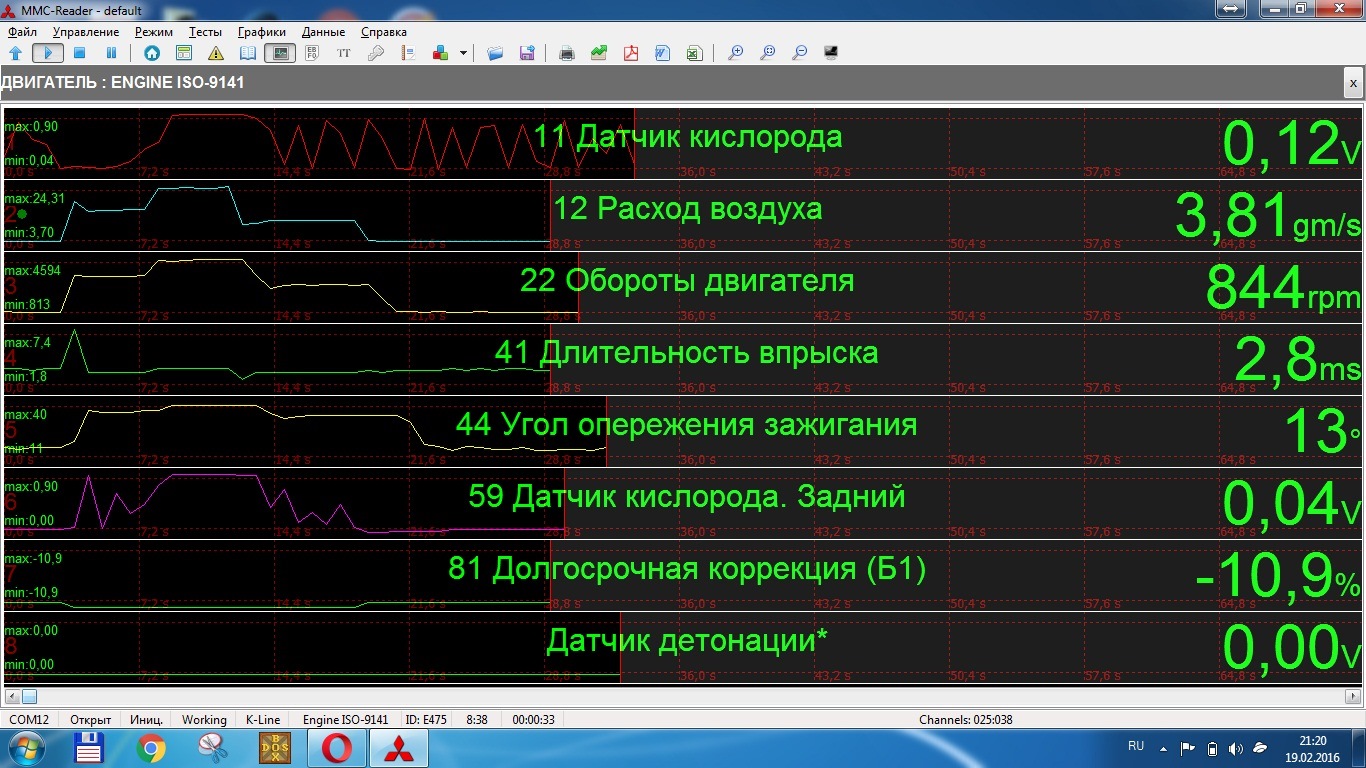This screenshot has width=1366, height=768.
Task: Click the play button in the toolbar
Action: [47, 53]
